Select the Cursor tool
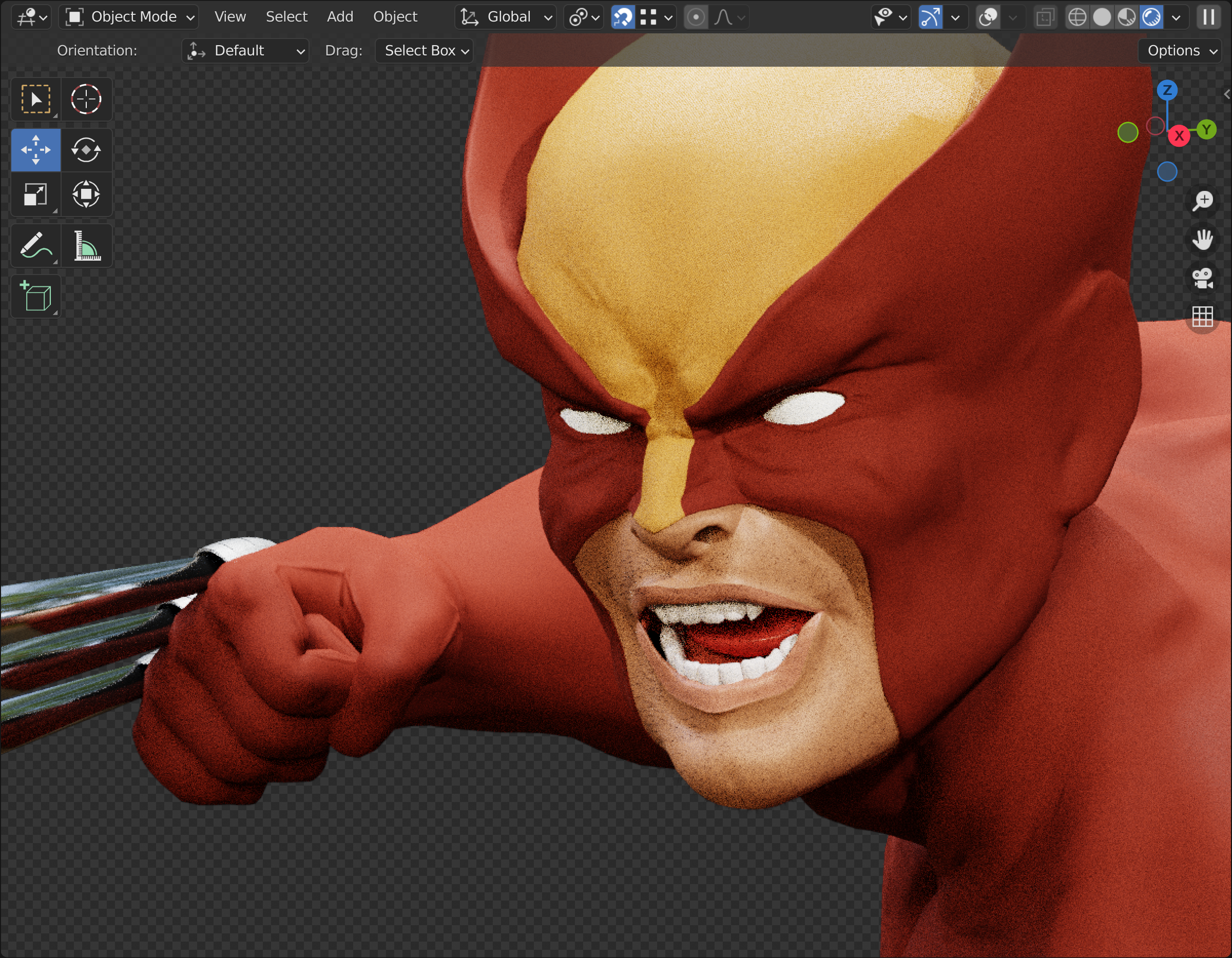Screen dimensions: 1232x958 tap(86, 99)
